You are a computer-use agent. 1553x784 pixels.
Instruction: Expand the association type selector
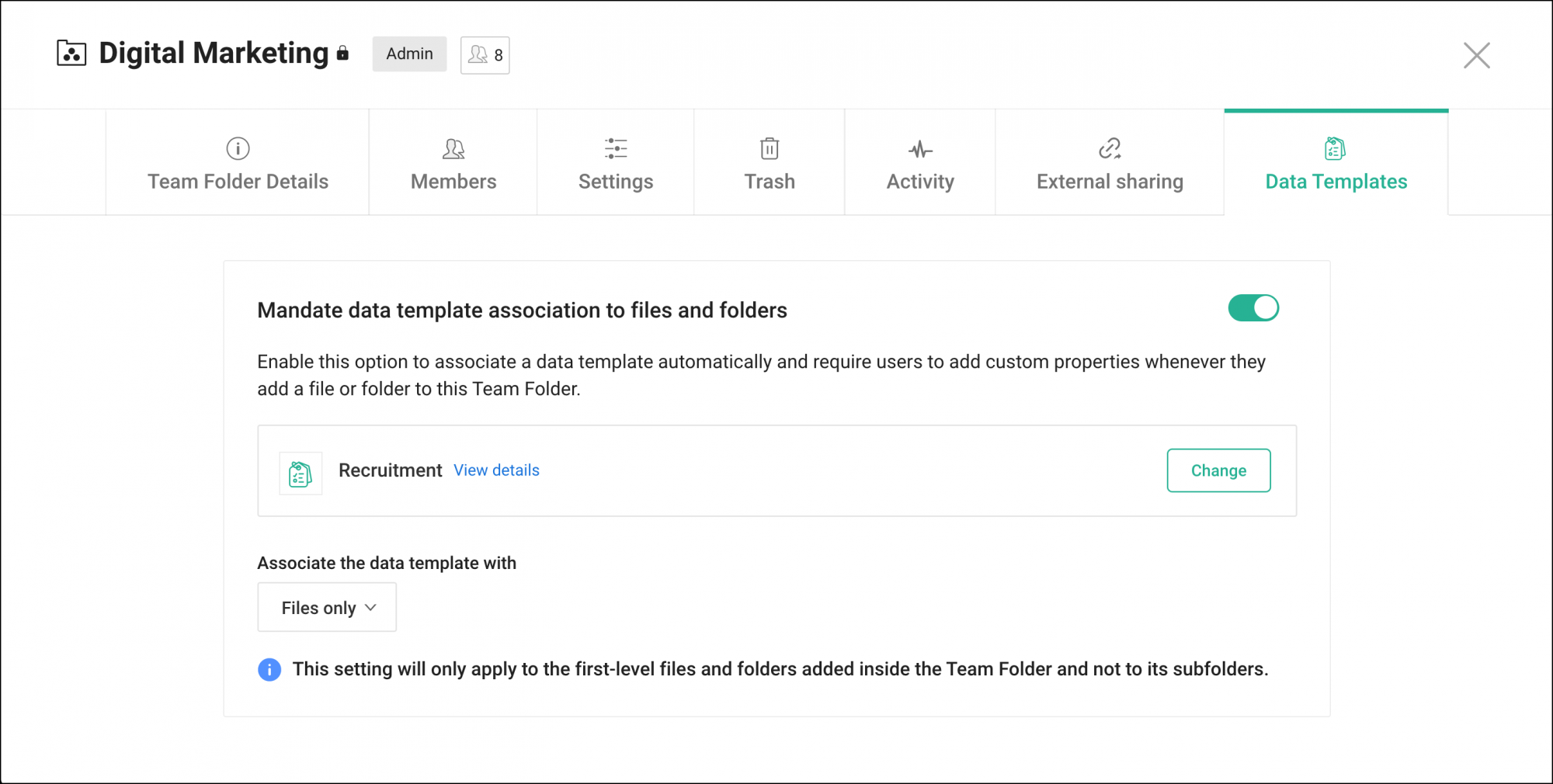pyautogui.click(x=326, y=607)
